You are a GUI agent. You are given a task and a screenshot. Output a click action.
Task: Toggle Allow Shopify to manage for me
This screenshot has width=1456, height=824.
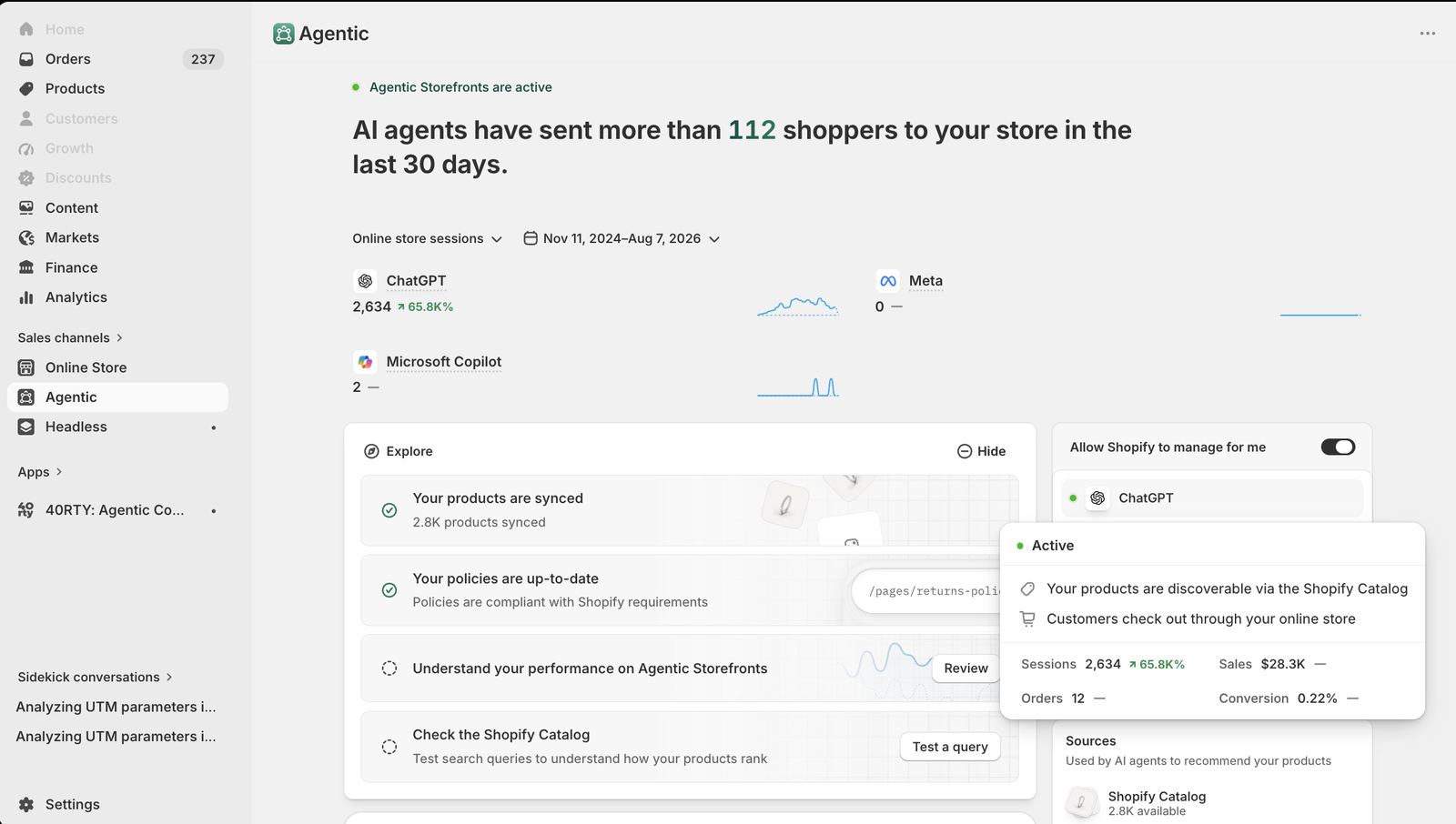tap(1338, 447)
